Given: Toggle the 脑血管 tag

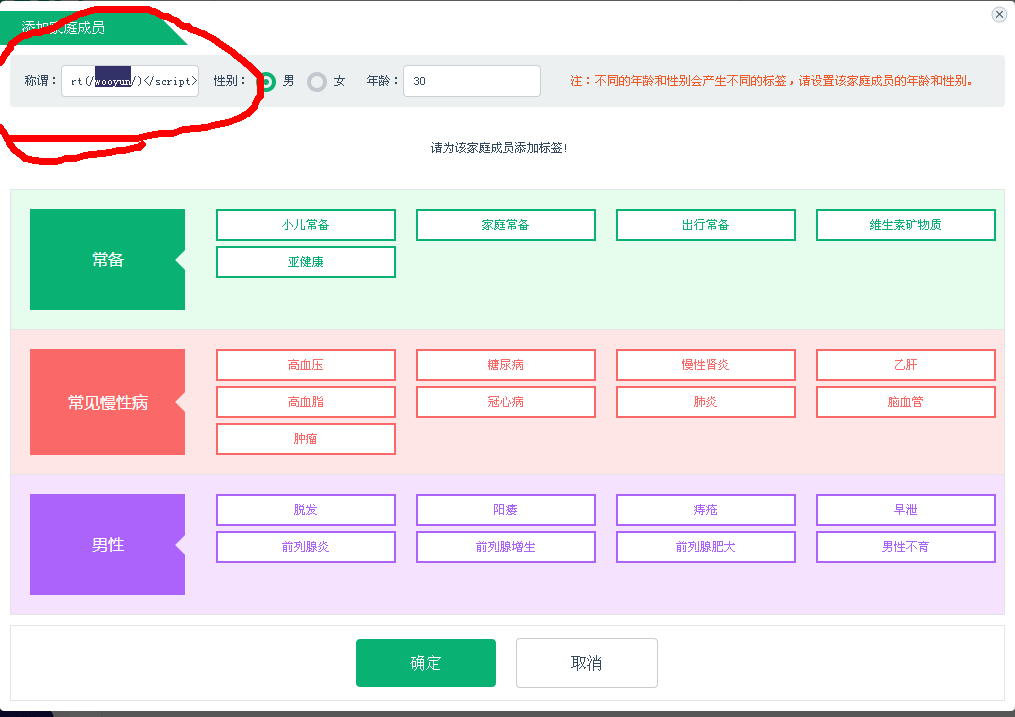Looking at the screenshot, I should [906, 402].
